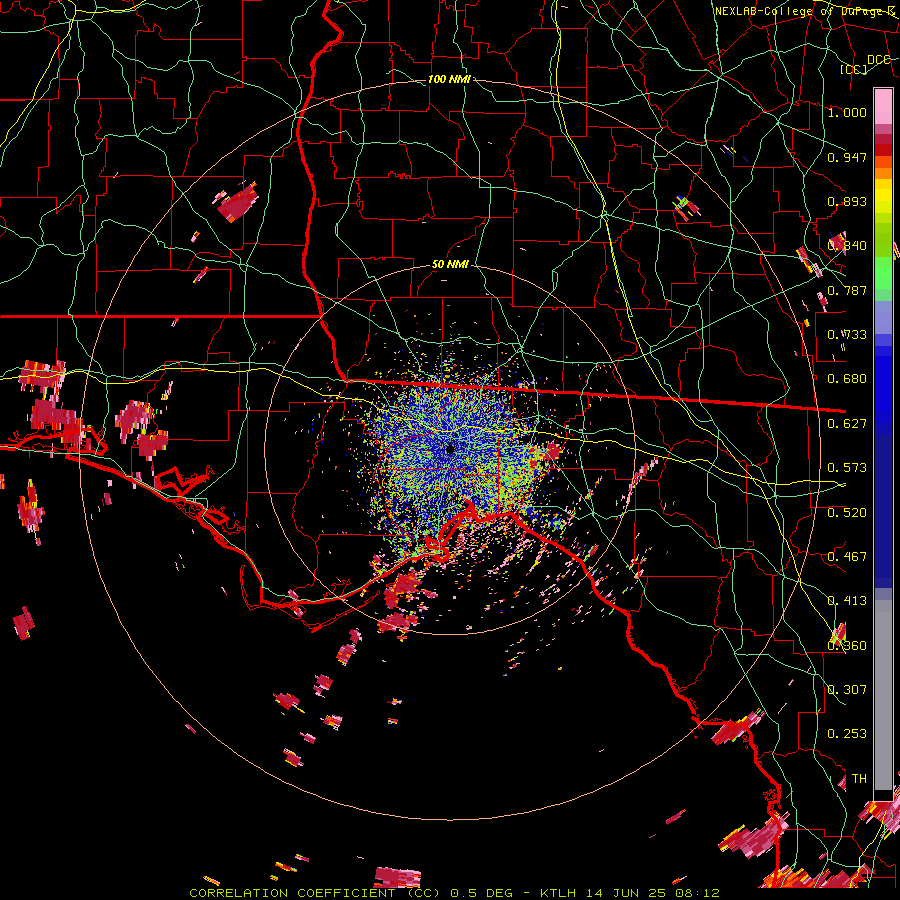
Task: Click the 0.893 legend value
Action: [x=847, y=201]
